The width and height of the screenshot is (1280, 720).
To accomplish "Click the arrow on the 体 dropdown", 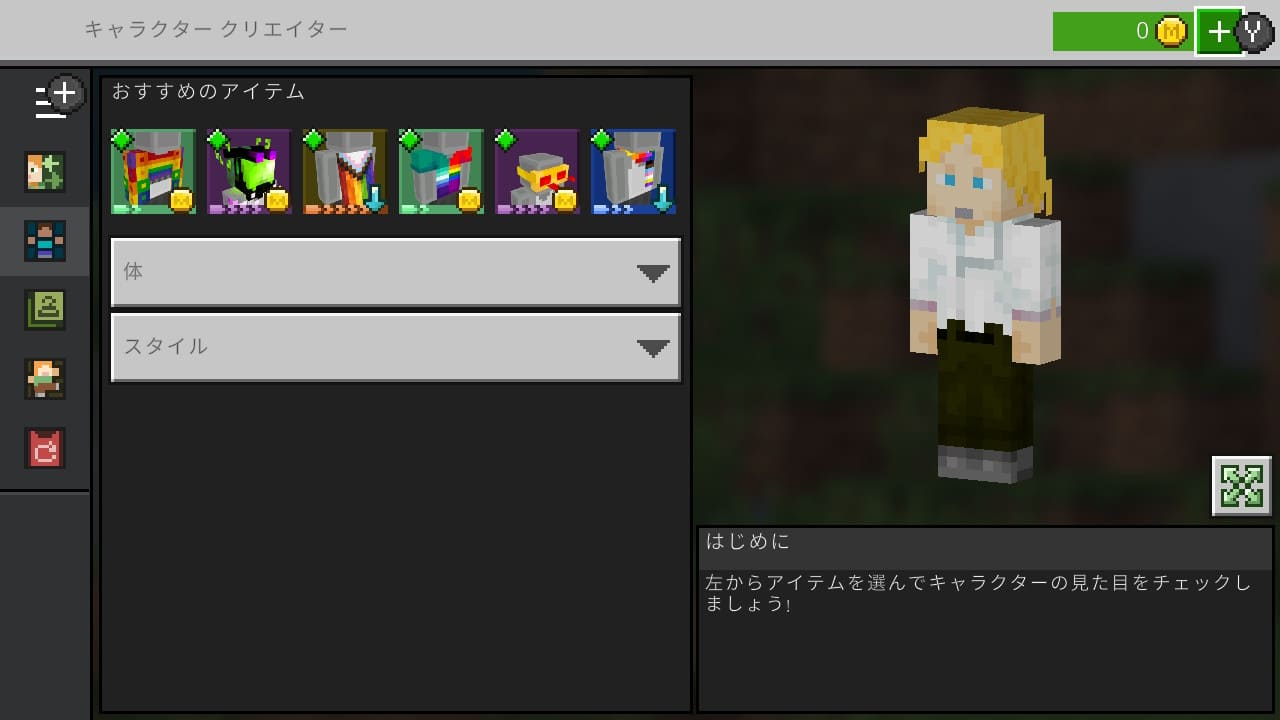I will pos(653,273).
